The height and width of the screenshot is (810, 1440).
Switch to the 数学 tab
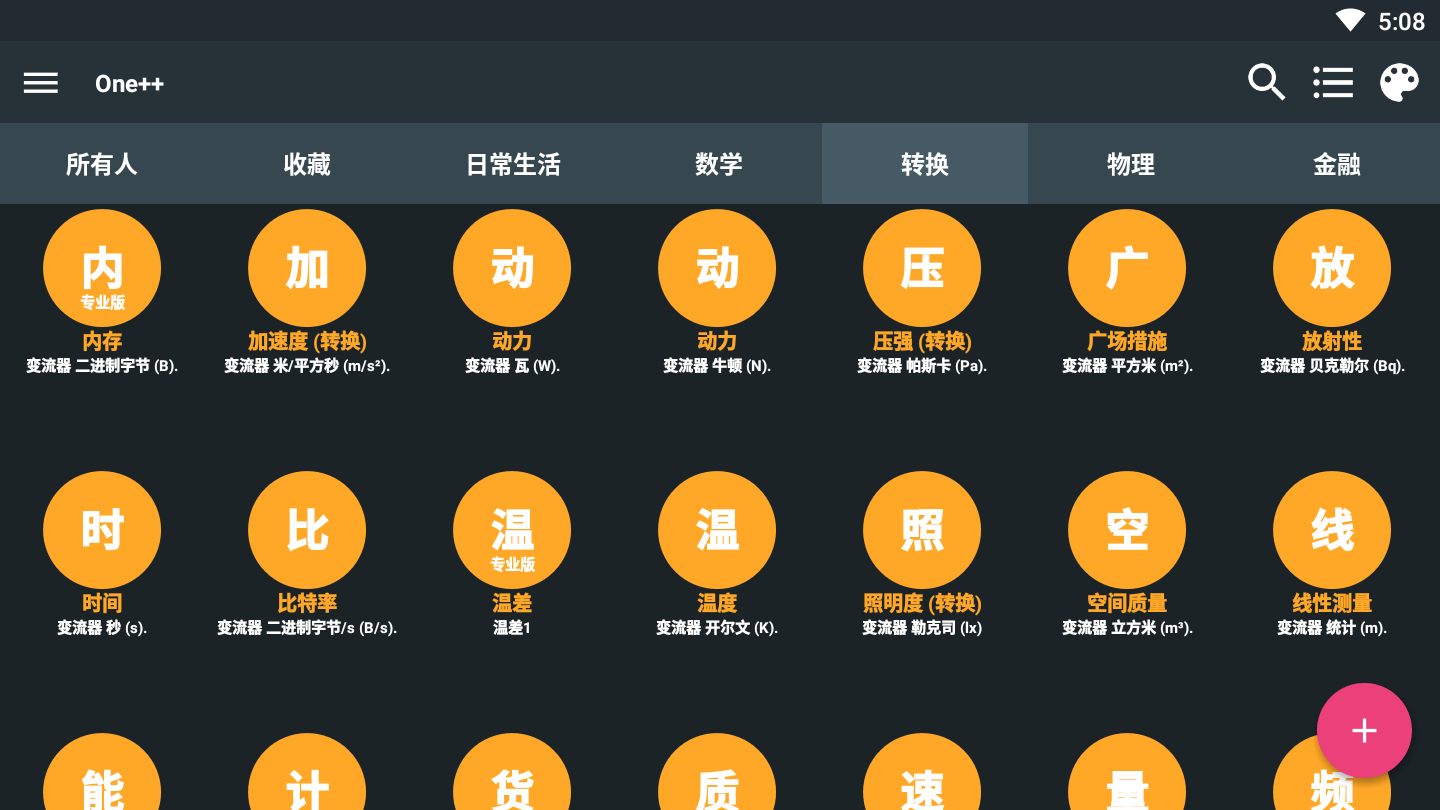coord(719,164)
